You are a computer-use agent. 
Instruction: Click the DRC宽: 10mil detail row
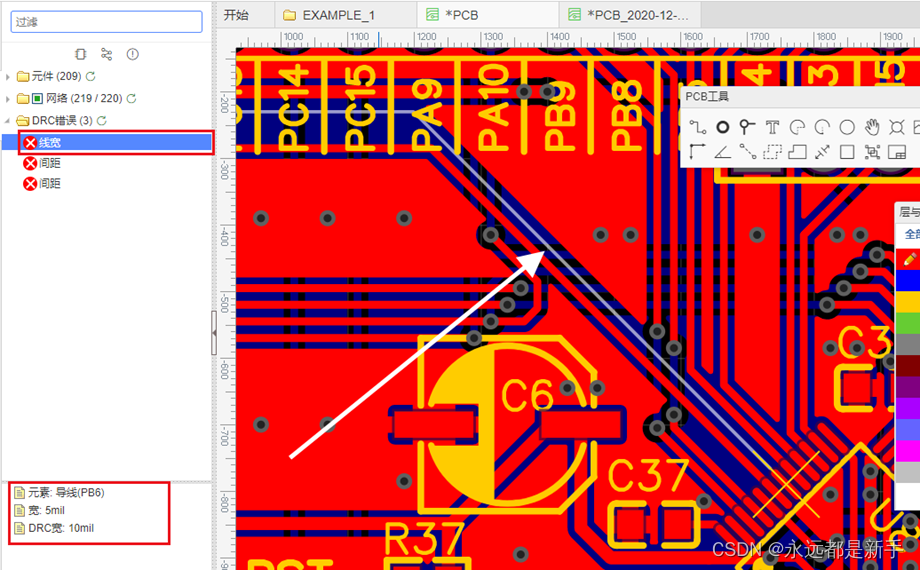54,528
